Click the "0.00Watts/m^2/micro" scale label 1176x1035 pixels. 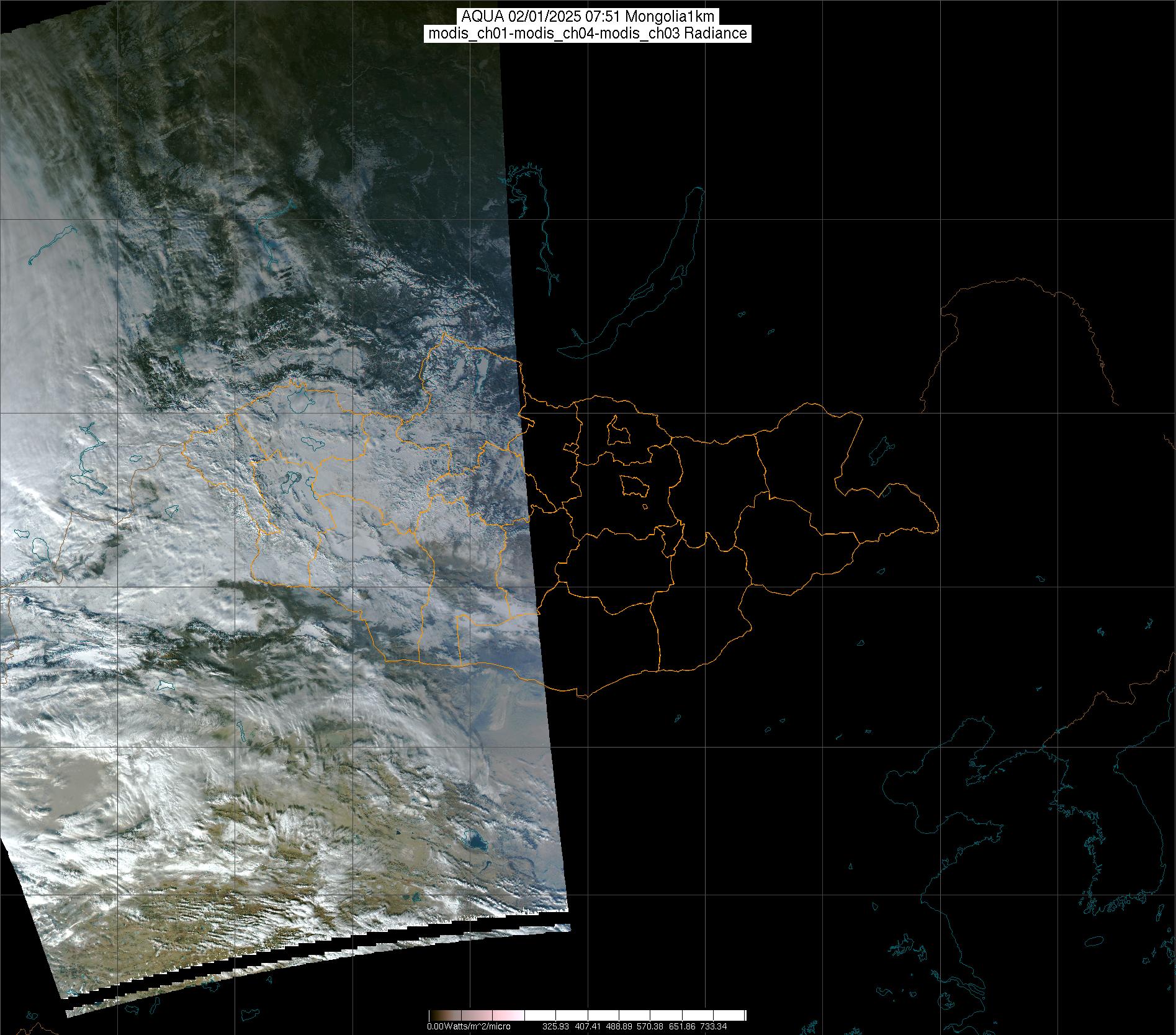[469, 1026]
